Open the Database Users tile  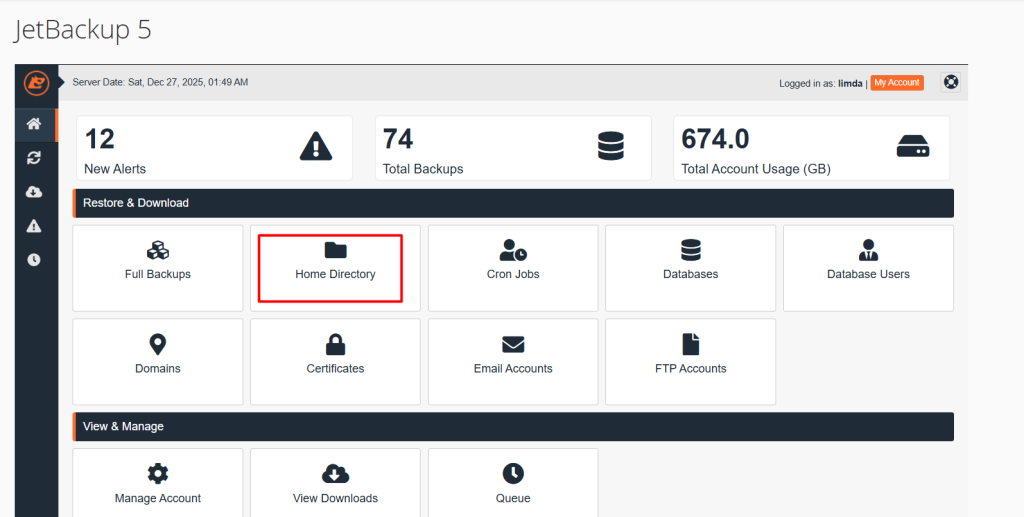pos(868,268)
